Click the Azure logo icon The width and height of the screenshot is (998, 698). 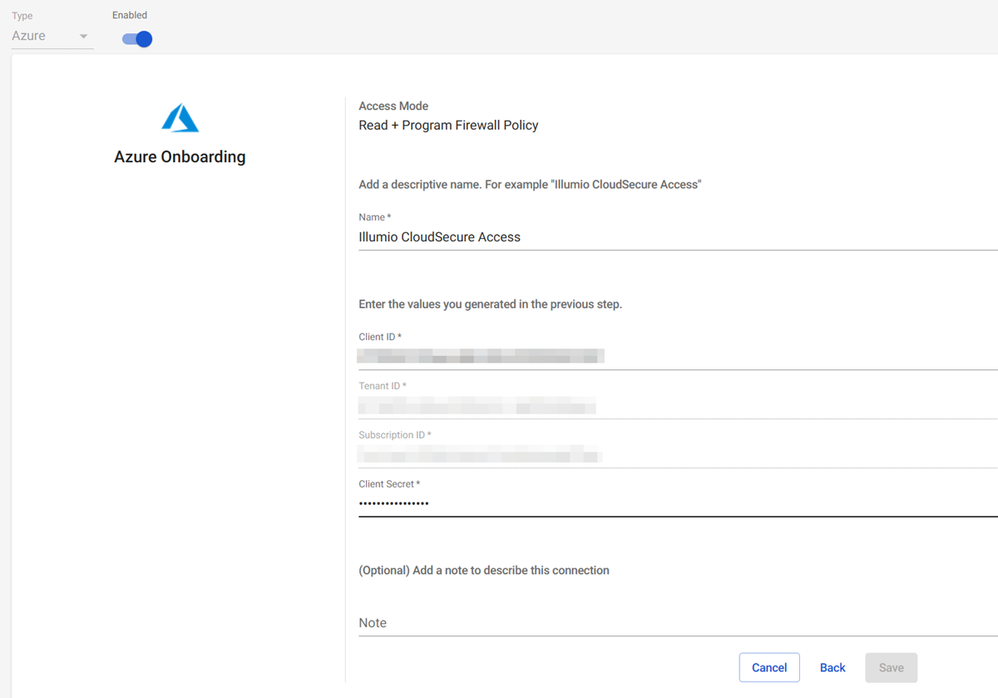180,119
